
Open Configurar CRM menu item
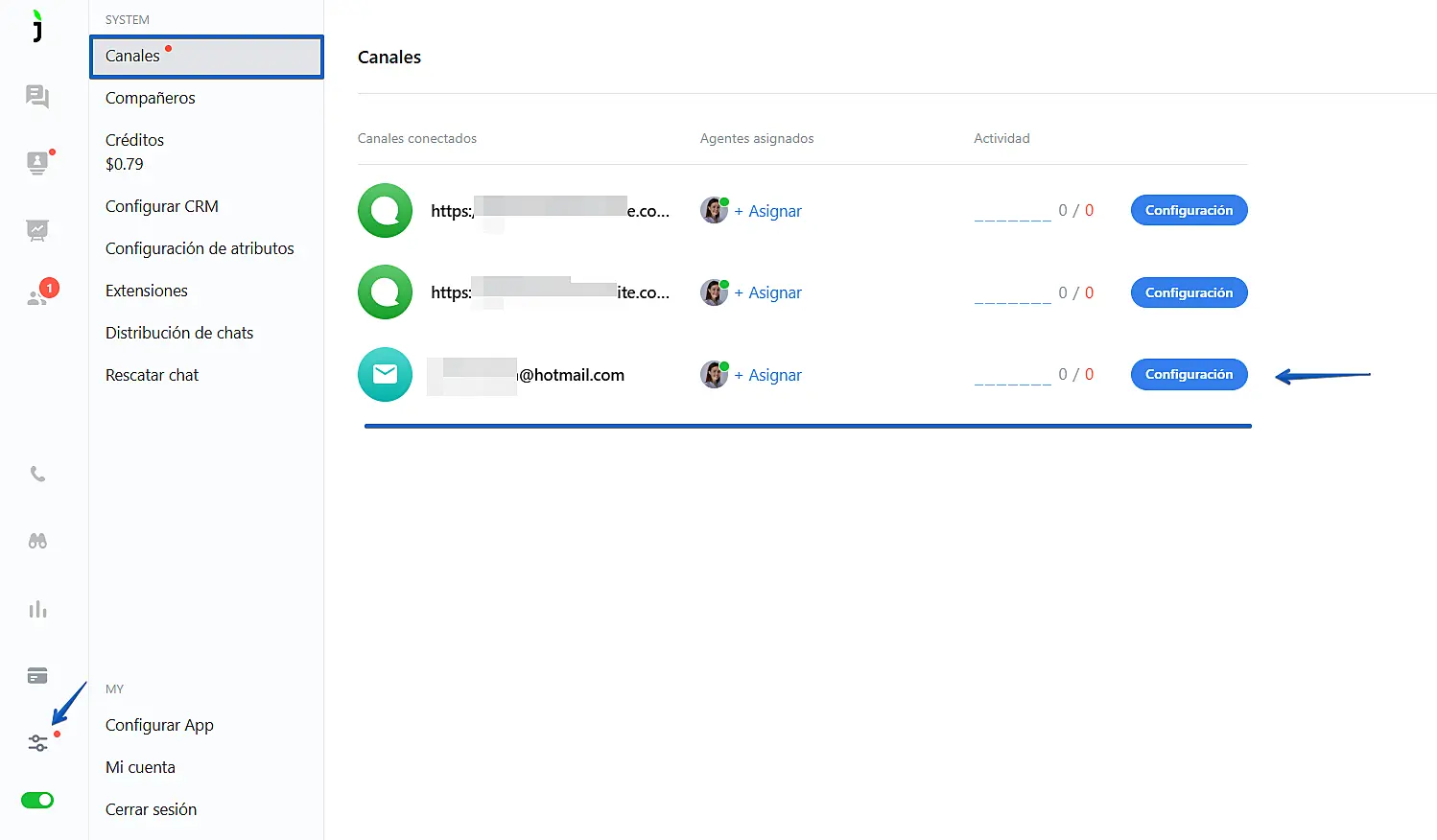(x=162, y=206)
